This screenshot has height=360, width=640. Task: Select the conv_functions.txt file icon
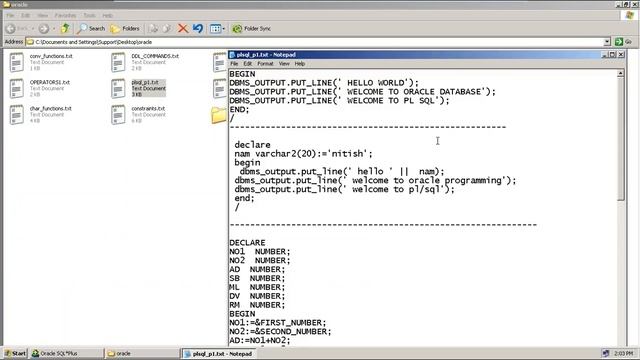16,62
